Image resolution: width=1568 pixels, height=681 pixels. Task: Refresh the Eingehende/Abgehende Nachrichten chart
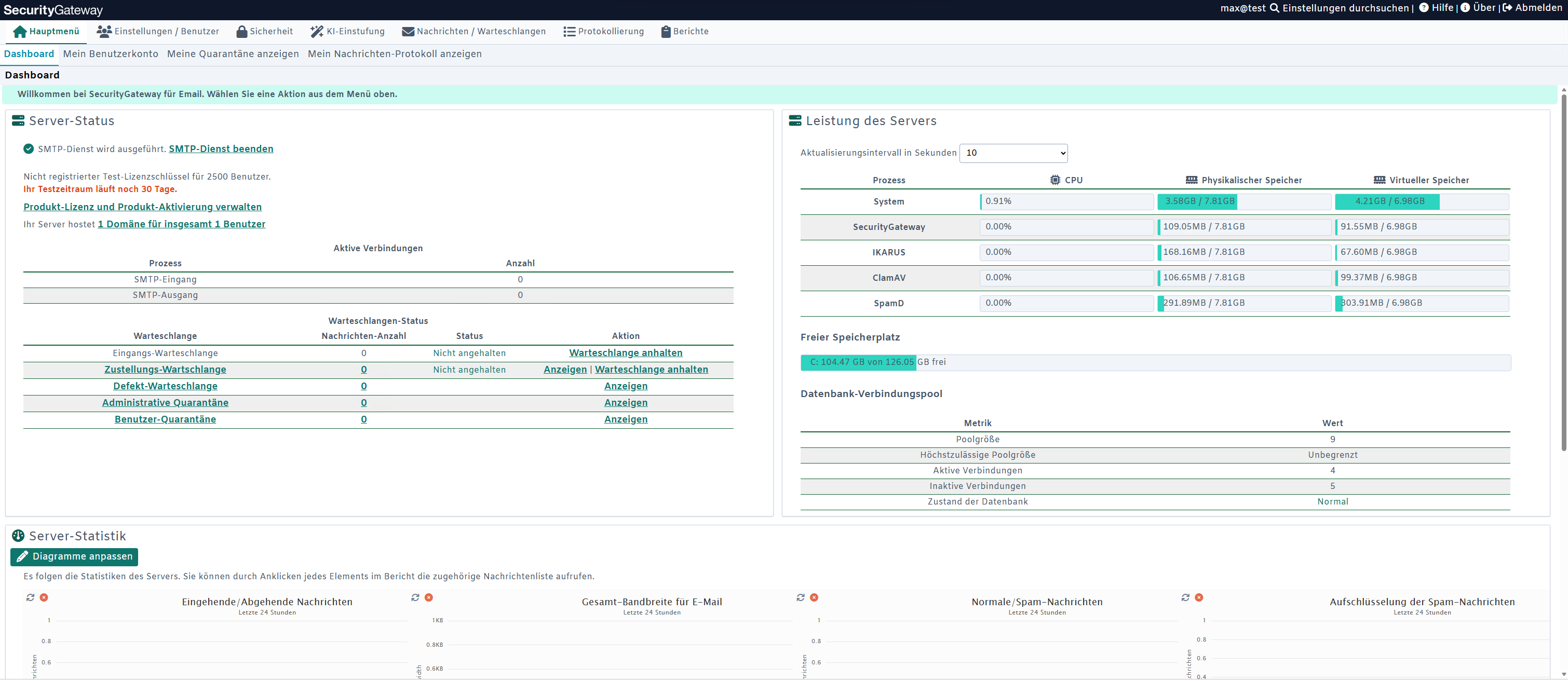[31, 597]
